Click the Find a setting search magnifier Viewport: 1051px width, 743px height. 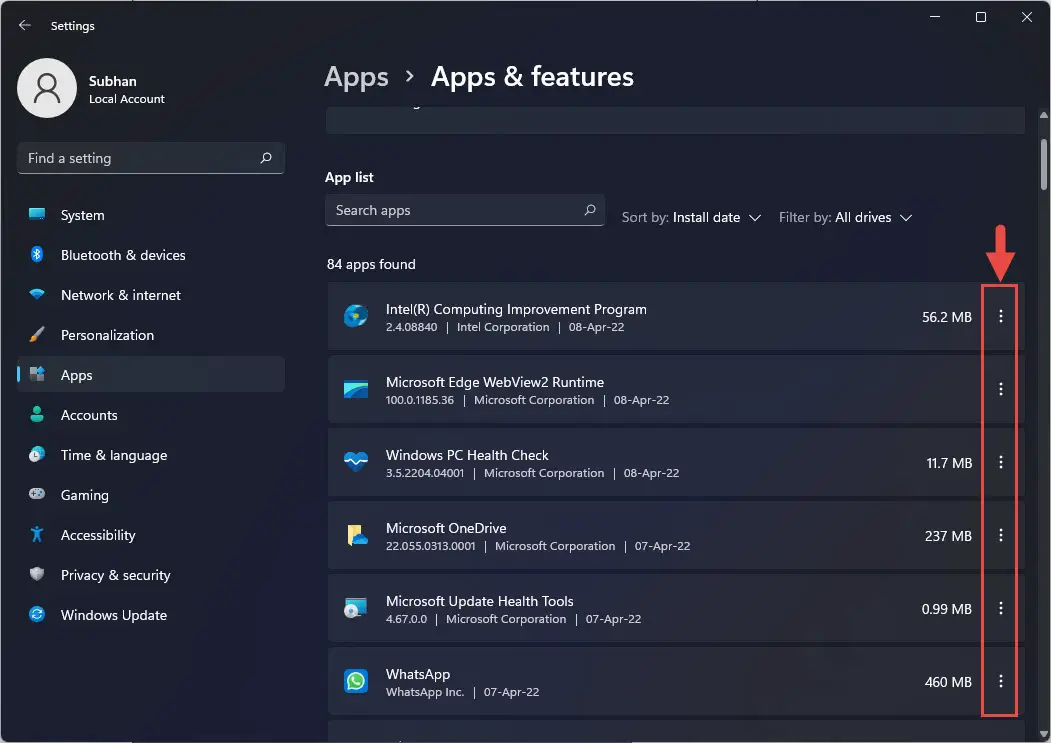pyautogui.click(x=266, y=158)
